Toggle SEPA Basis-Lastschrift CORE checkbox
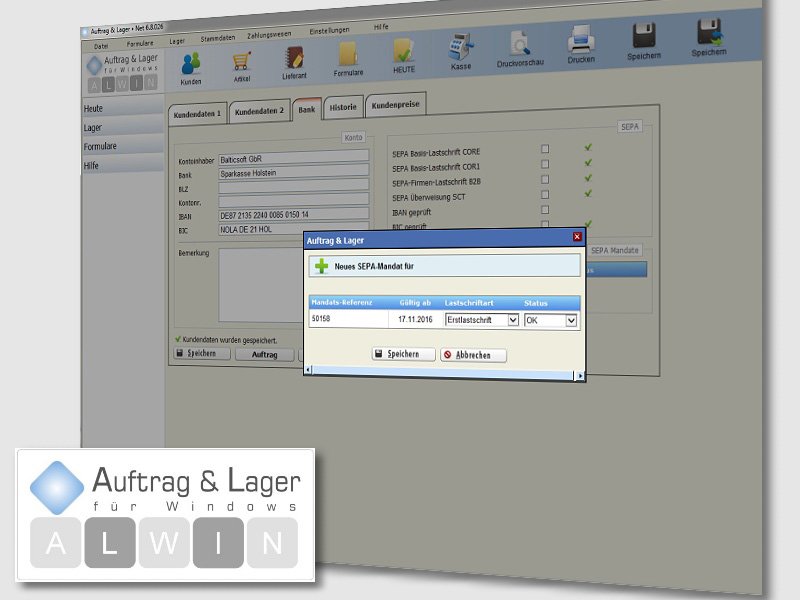 tap(545, 149)
